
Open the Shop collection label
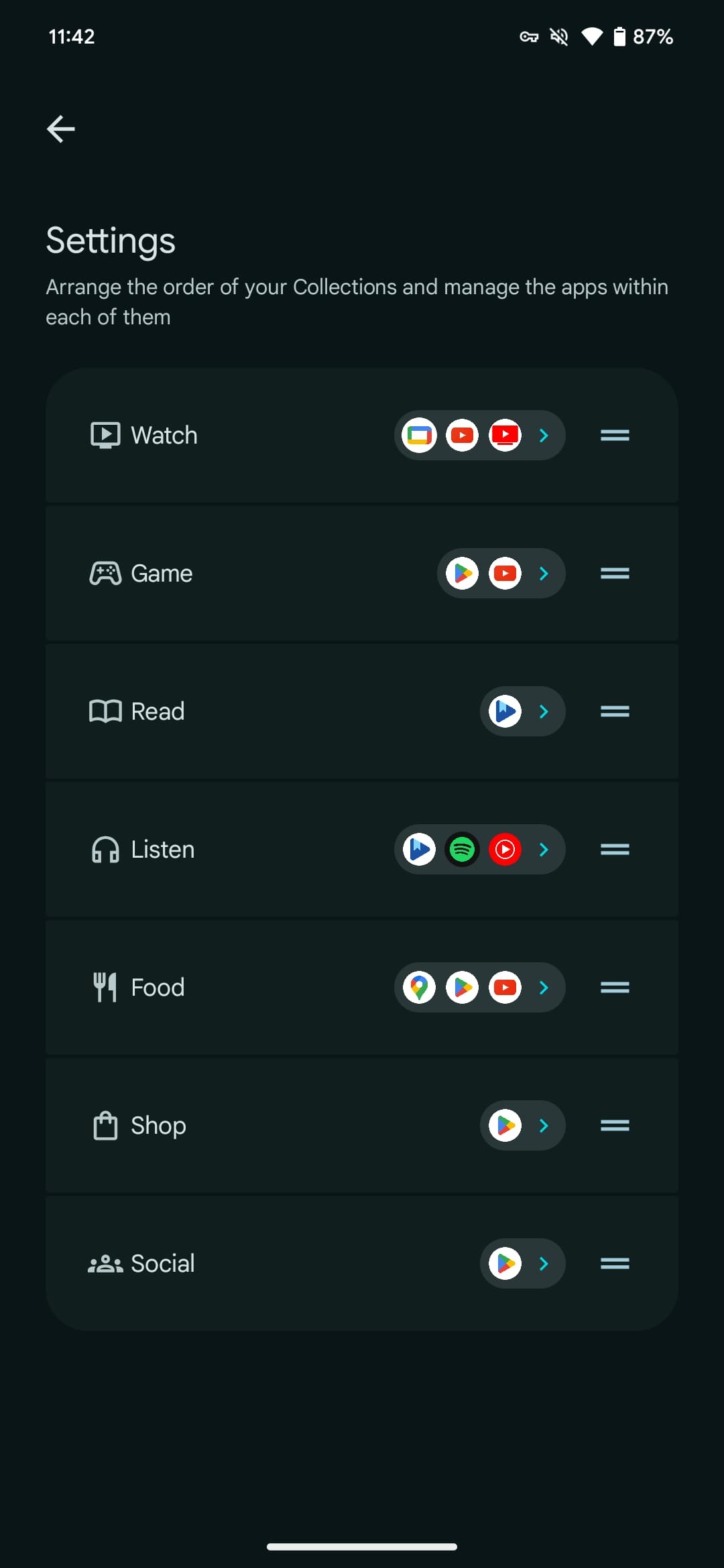(158, 1126)
